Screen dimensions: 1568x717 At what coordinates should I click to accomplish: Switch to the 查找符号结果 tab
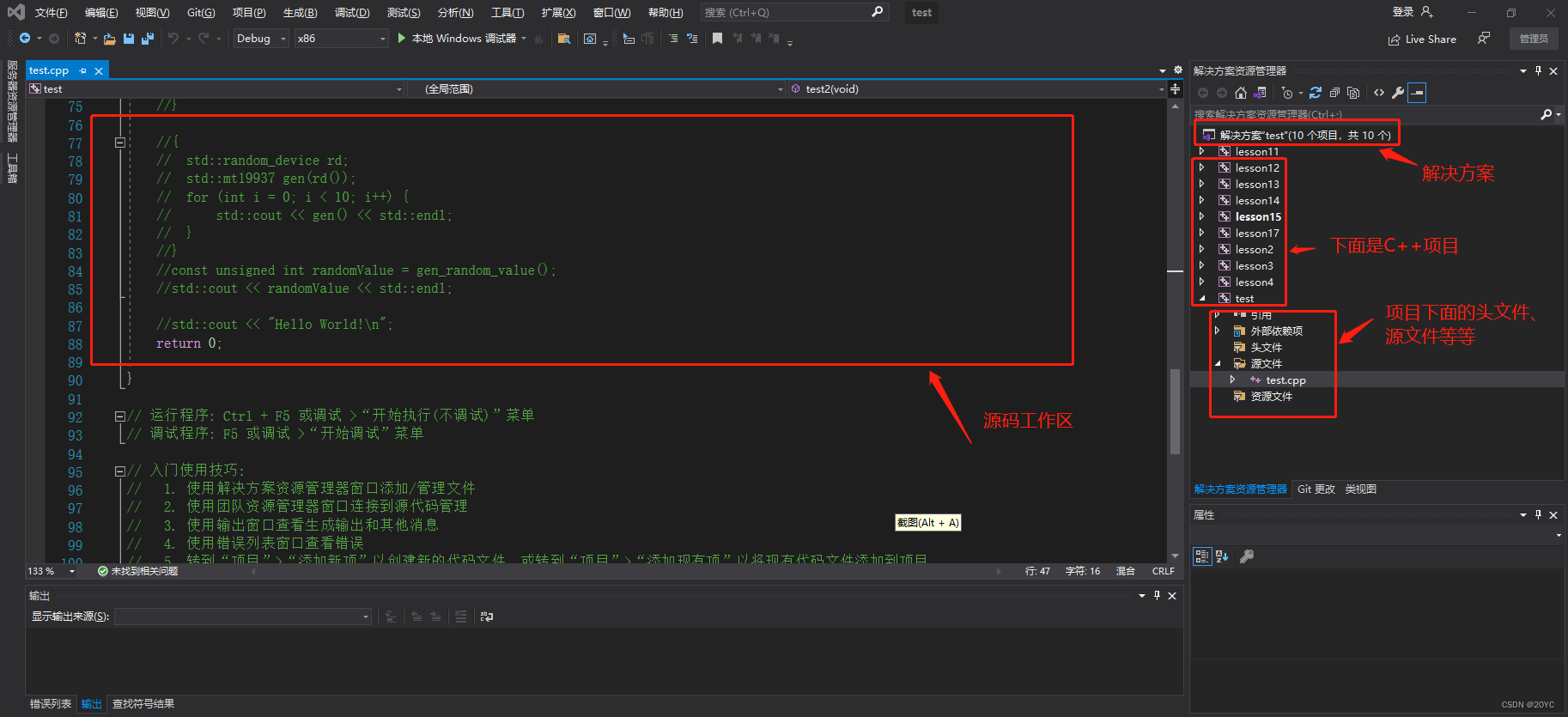pyautogui.click(x=143, y=704)
